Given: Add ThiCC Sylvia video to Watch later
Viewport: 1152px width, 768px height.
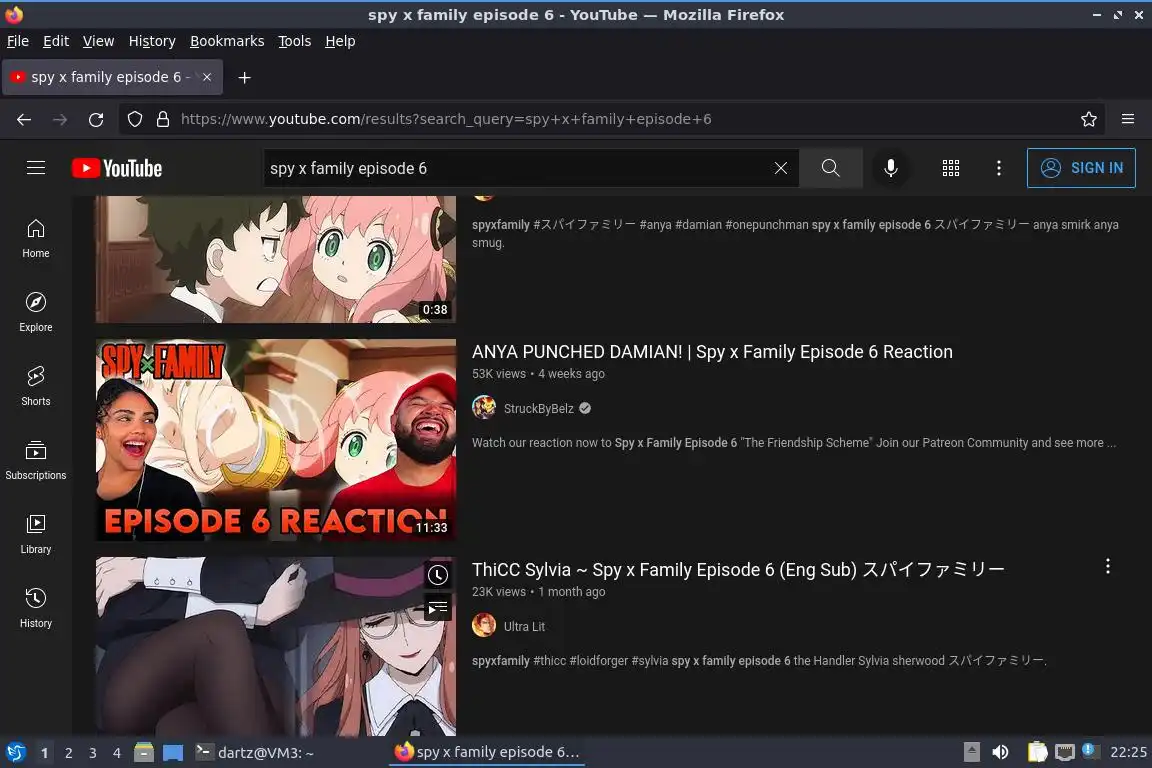Looking at the screenshot, I should point(438,575).
